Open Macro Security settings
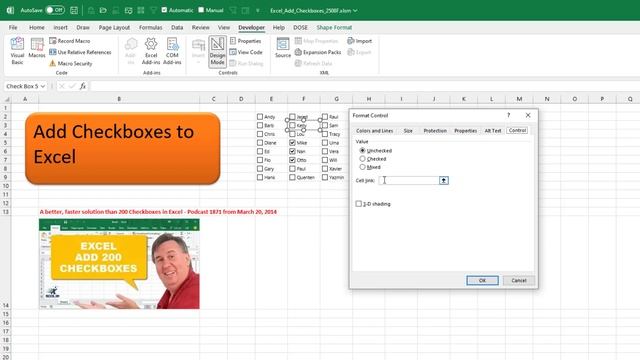Image resolution: width=640 pixels, height=360 pixels. tap(71, 64)
